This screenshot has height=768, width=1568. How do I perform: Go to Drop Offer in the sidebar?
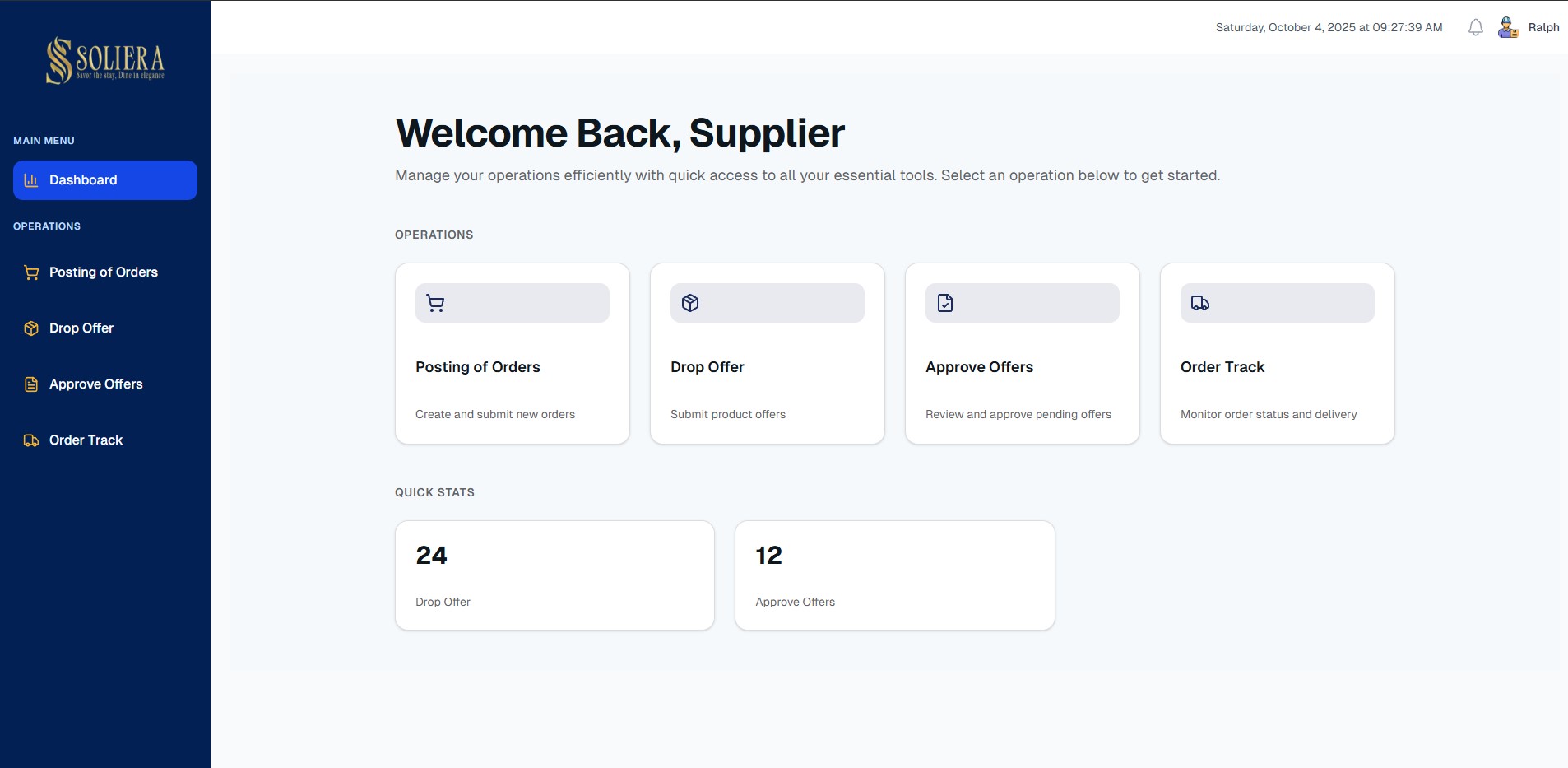point(81,328)
